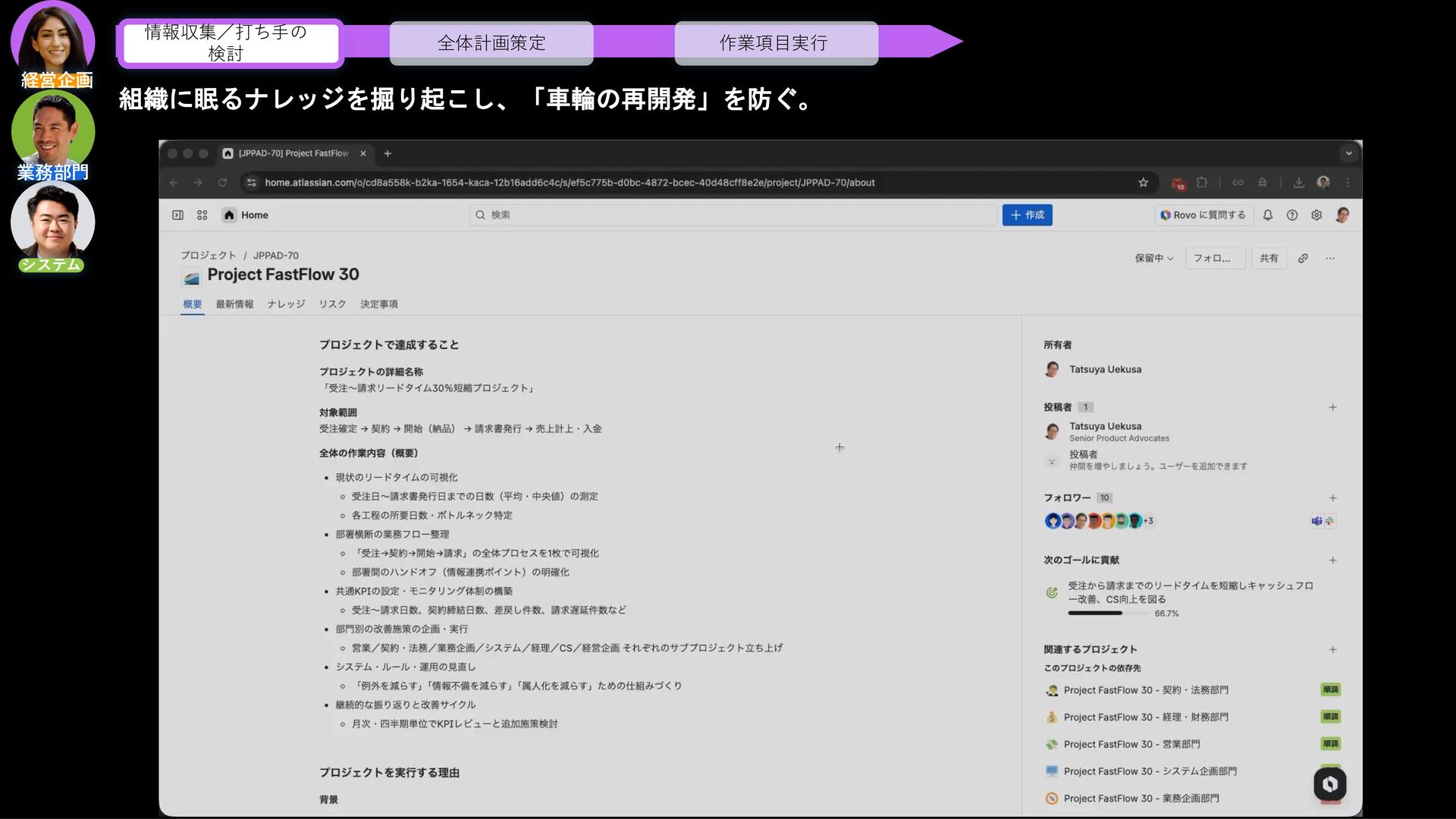Expand the browser tab list chevron
Screen dimensions: 1456x819
click(1348, 153)
